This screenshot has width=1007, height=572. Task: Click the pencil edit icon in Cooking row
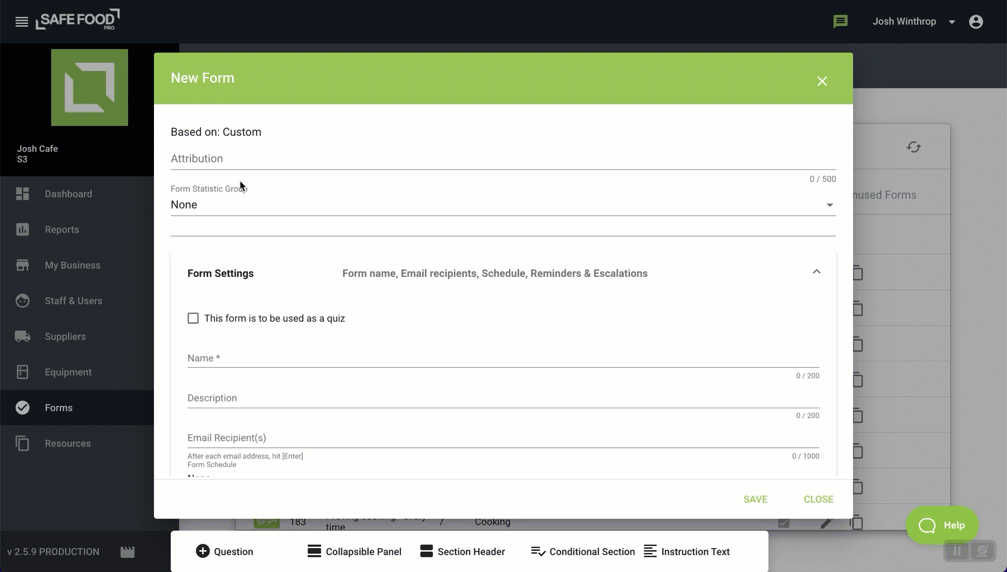coord(826,523)
